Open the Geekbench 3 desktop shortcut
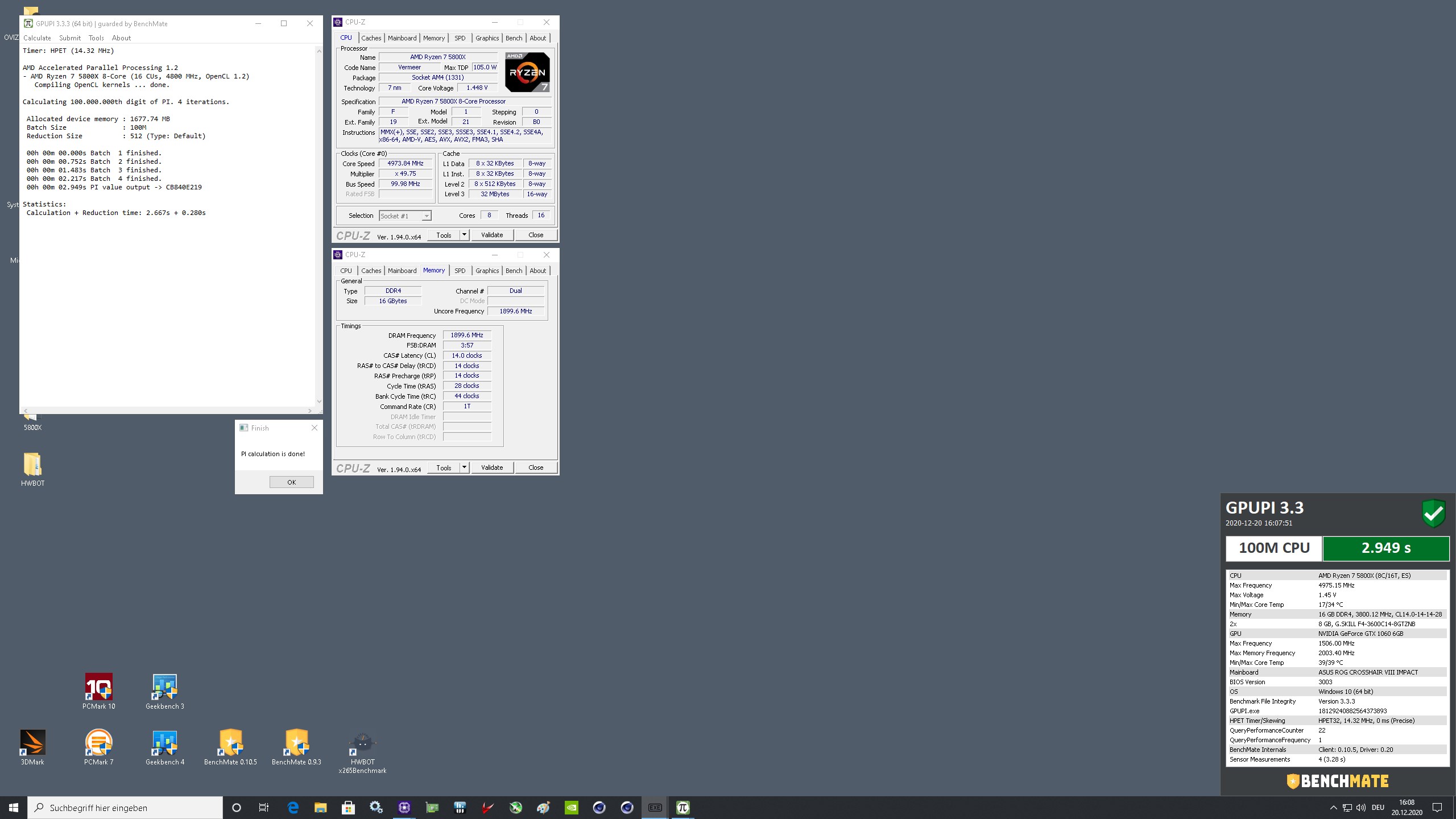Viewport: 1456px width, 819px height. pyautogui.click(x=165, y=692)
